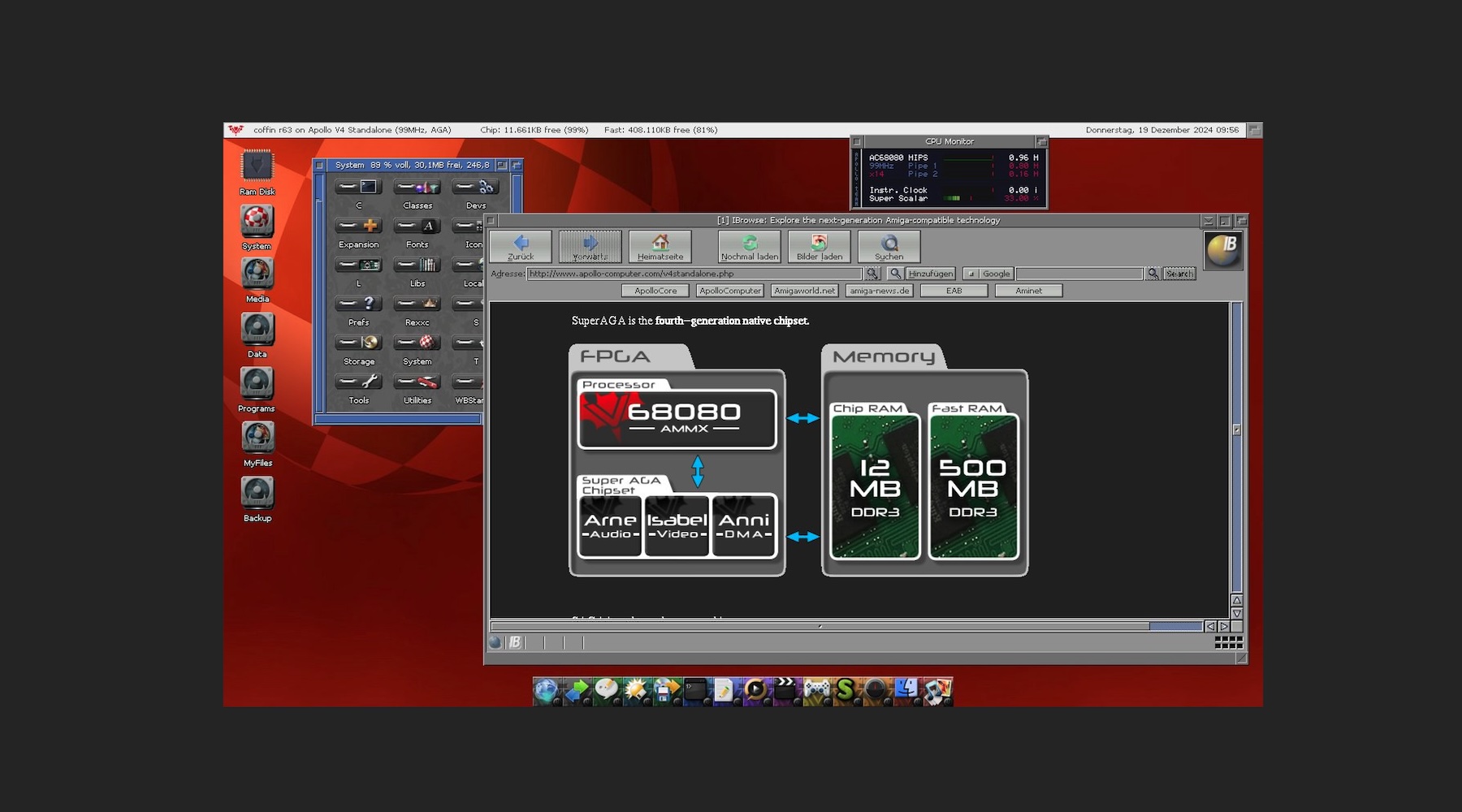Launch the text editor notepad dock icon

725,691
